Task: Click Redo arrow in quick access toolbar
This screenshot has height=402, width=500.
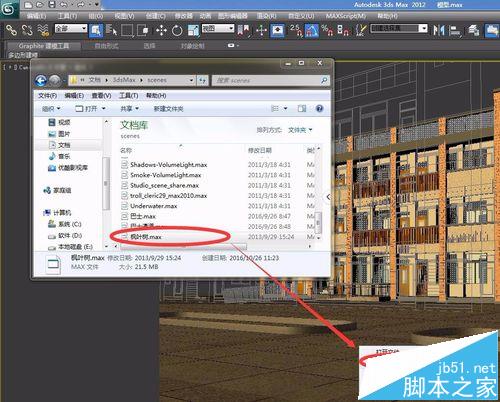Action: pos(81,5)
